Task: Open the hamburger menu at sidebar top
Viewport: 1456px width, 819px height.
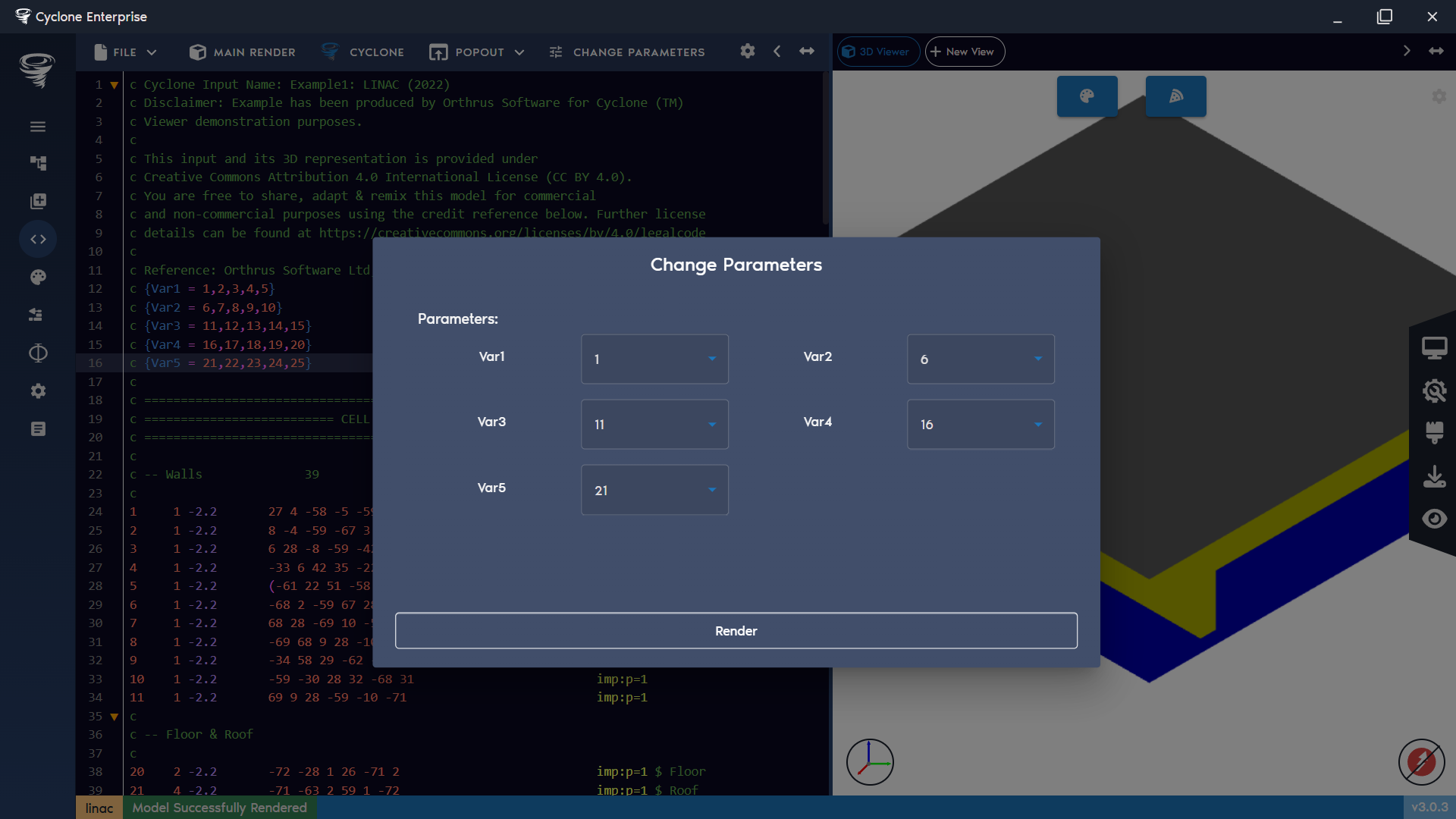Action: click(x=38, y=127)
